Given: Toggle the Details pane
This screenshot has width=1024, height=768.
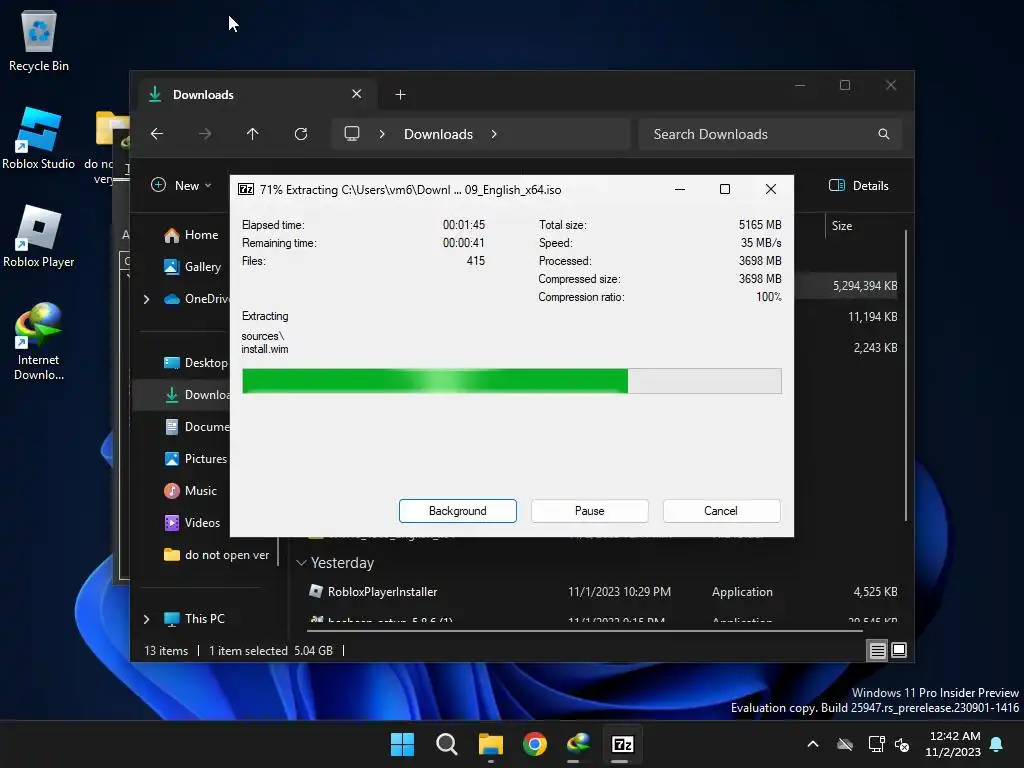Looking at the screenshot, I should point(859,185).
